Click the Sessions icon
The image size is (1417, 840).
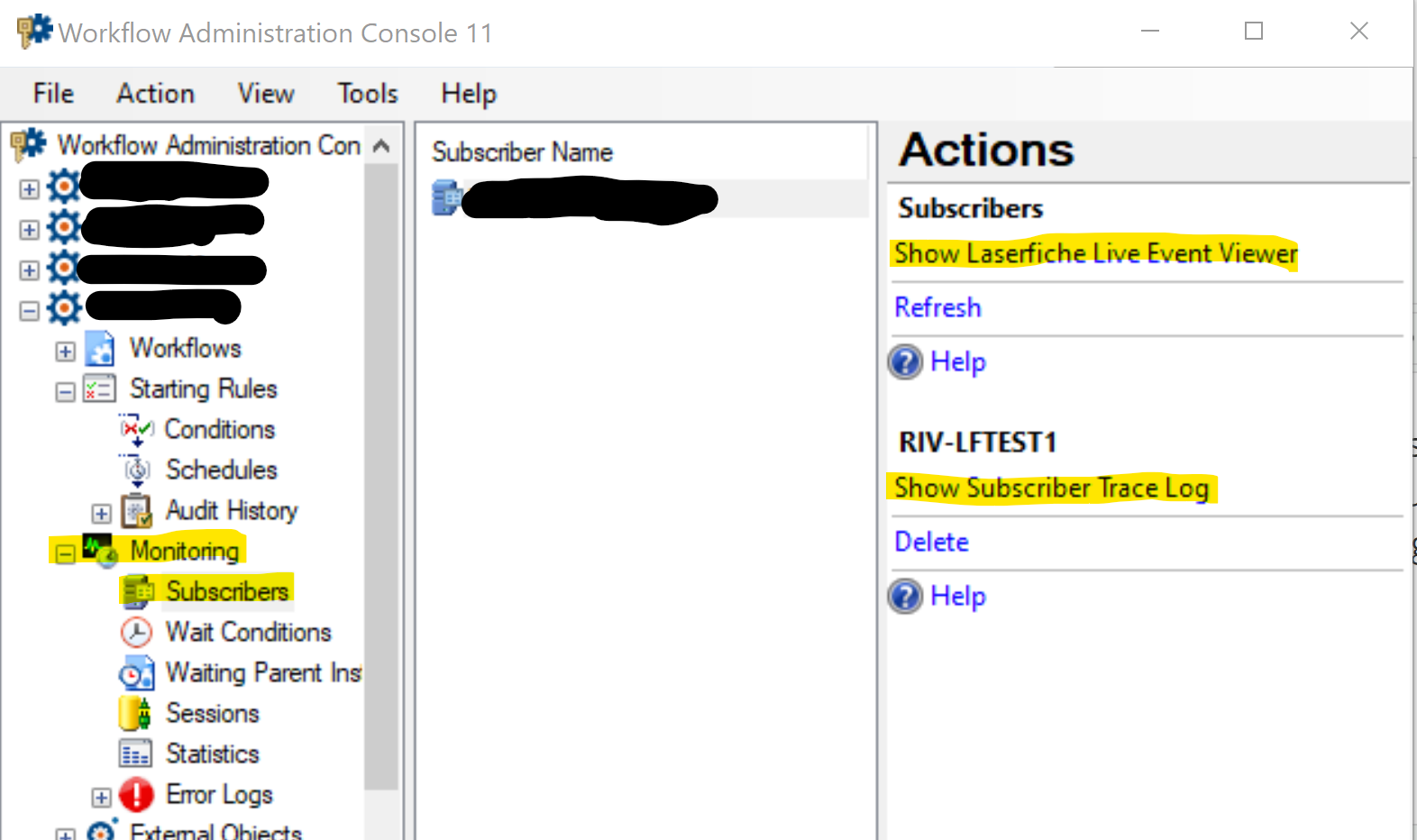[135, 713]
